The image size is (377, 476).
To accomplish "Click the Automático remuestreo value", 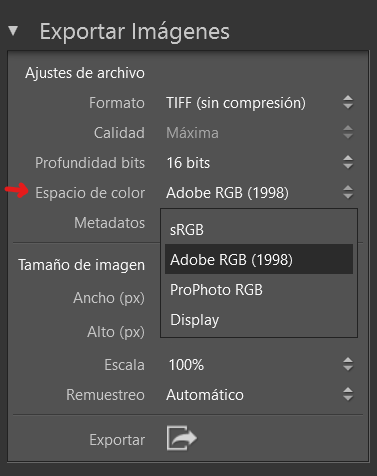I will pyautogui.click(x=205, y=395).
